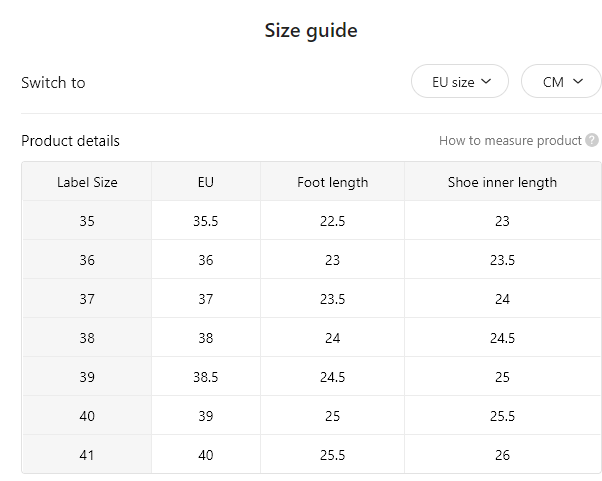Viewport: 602px width, 481px height.
Task: Click the chevron beside CM
Action: (x=578, y=81)
